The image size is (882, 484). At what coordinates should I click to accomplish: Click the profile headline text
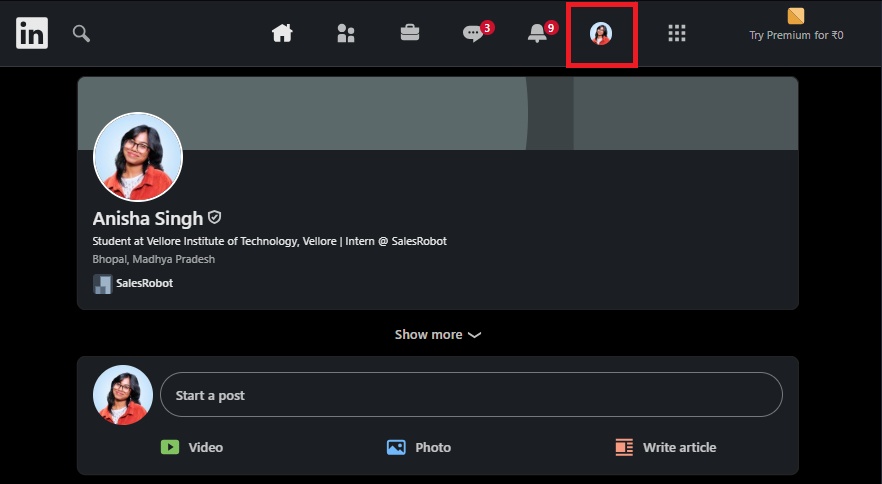tap(269, 241)
